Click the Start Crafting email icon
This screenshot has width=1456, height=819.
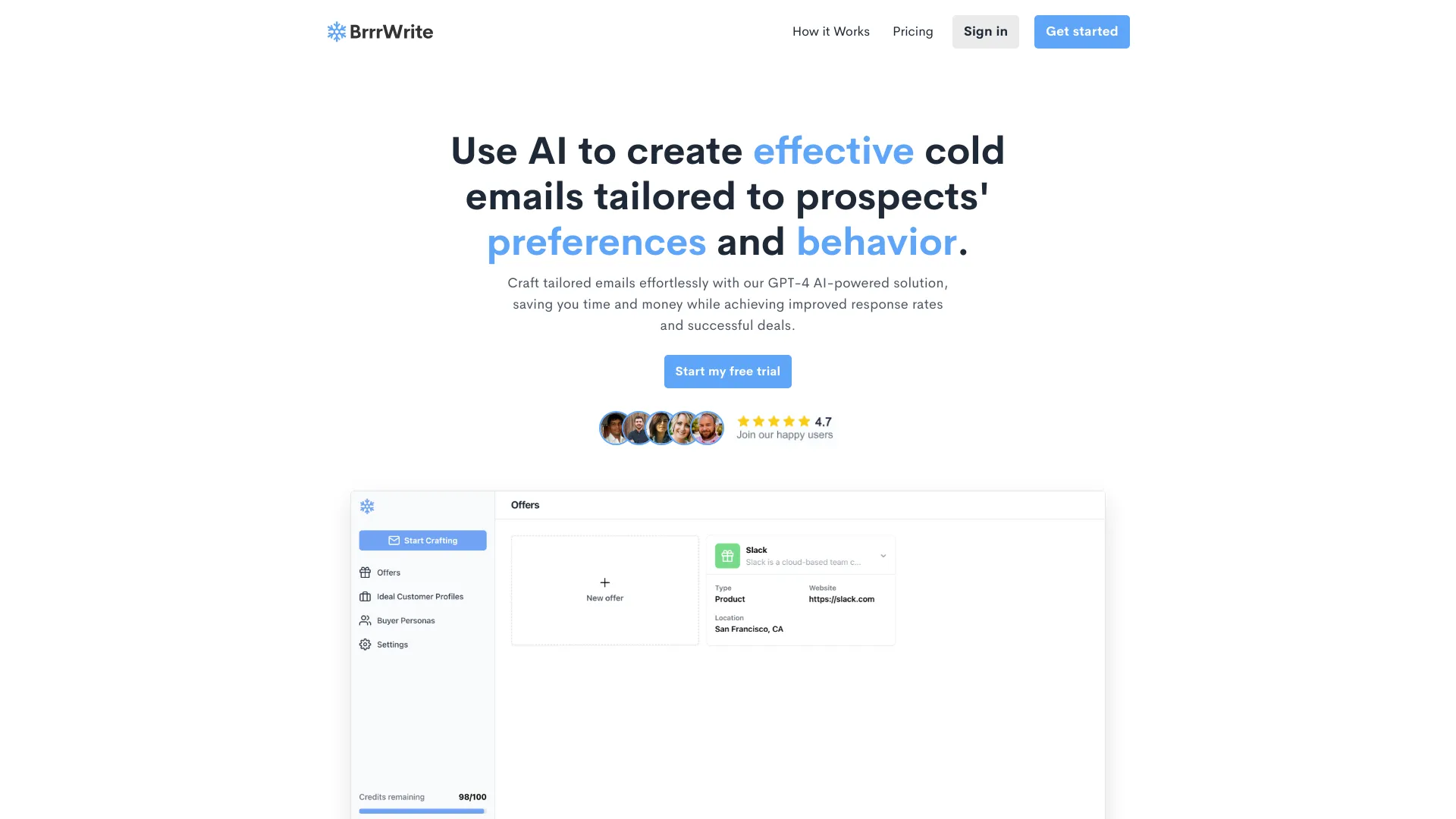pos(394,540)
